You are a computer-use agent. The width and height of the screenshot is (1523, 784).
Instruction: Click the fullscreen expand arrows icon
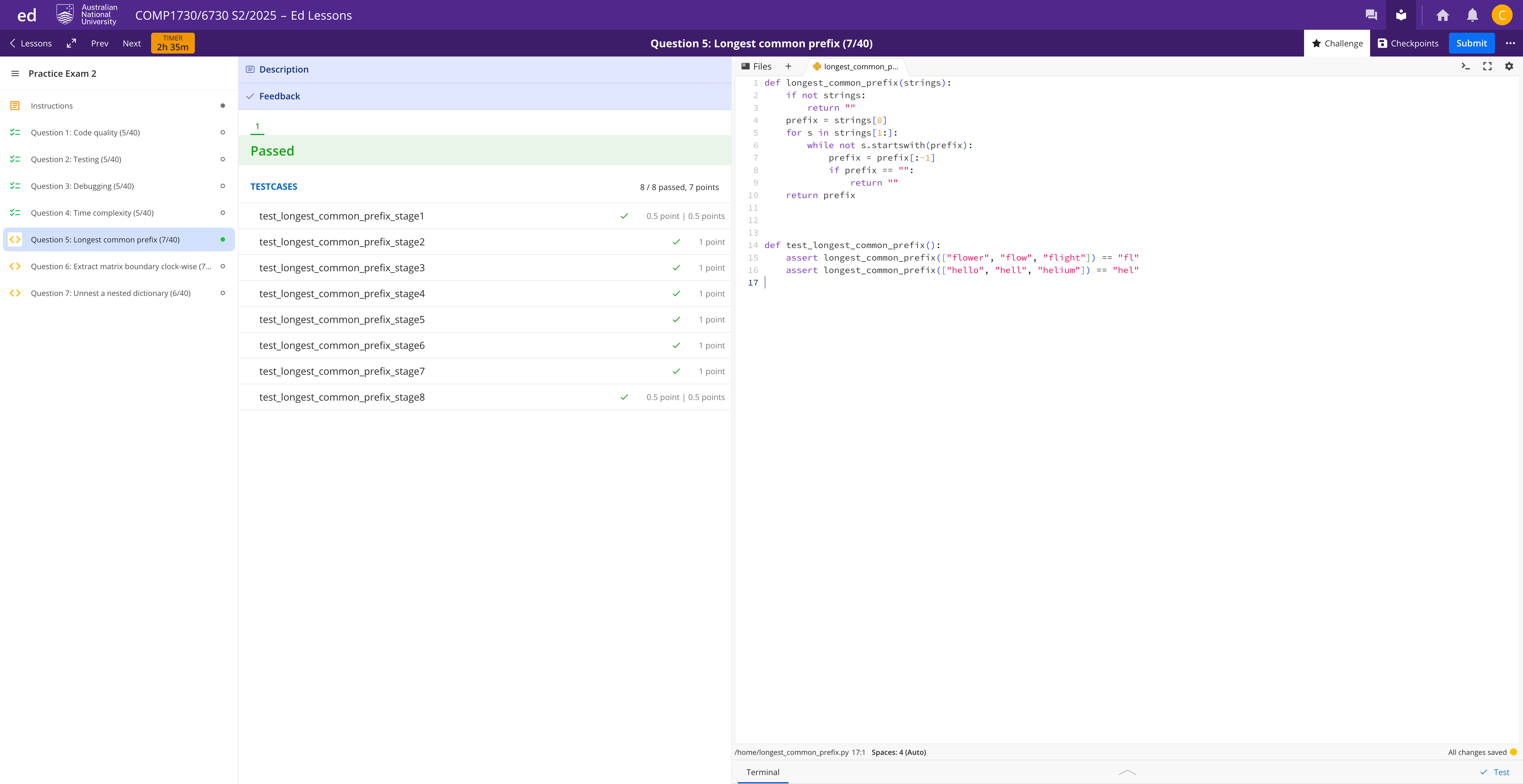(x=71, y=43)
